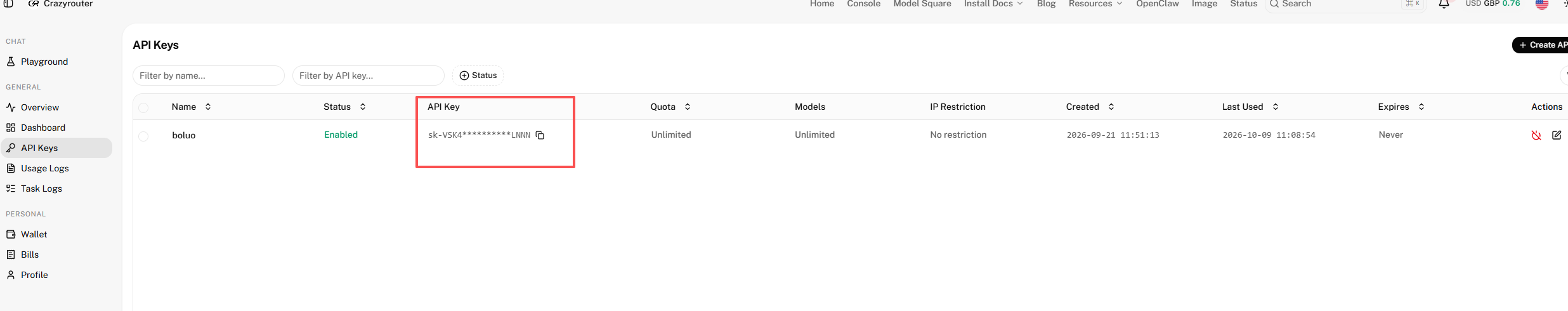Open the Image page
The height and width of the screenshot is (311, 1568).
coord(1205,4)
